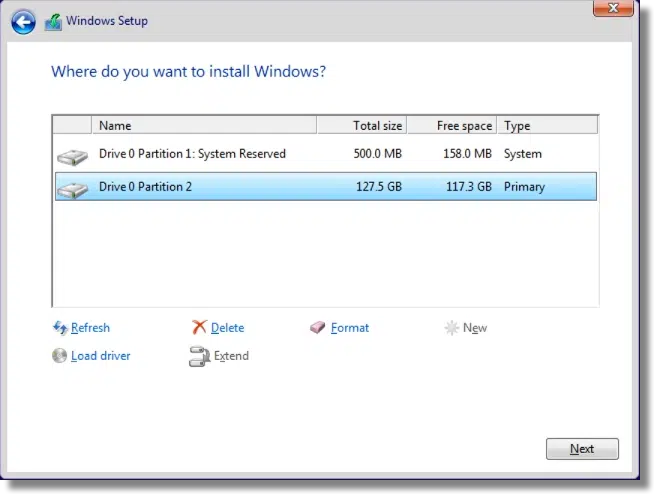This screenshot has height=494, width=654.
Task: Click the 117.3 GB free space cell
Action: (x=469, y=187)
